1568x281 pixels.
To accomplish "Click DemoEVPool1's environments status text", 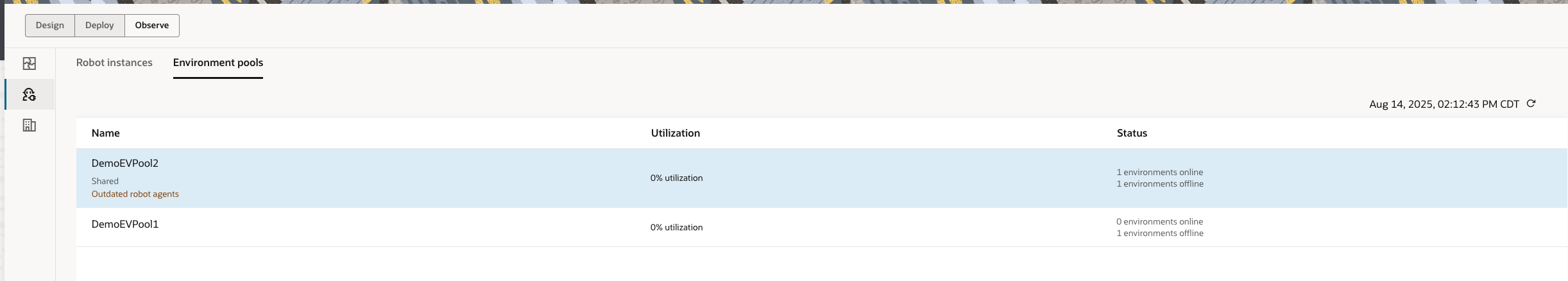I will 1160,228.
